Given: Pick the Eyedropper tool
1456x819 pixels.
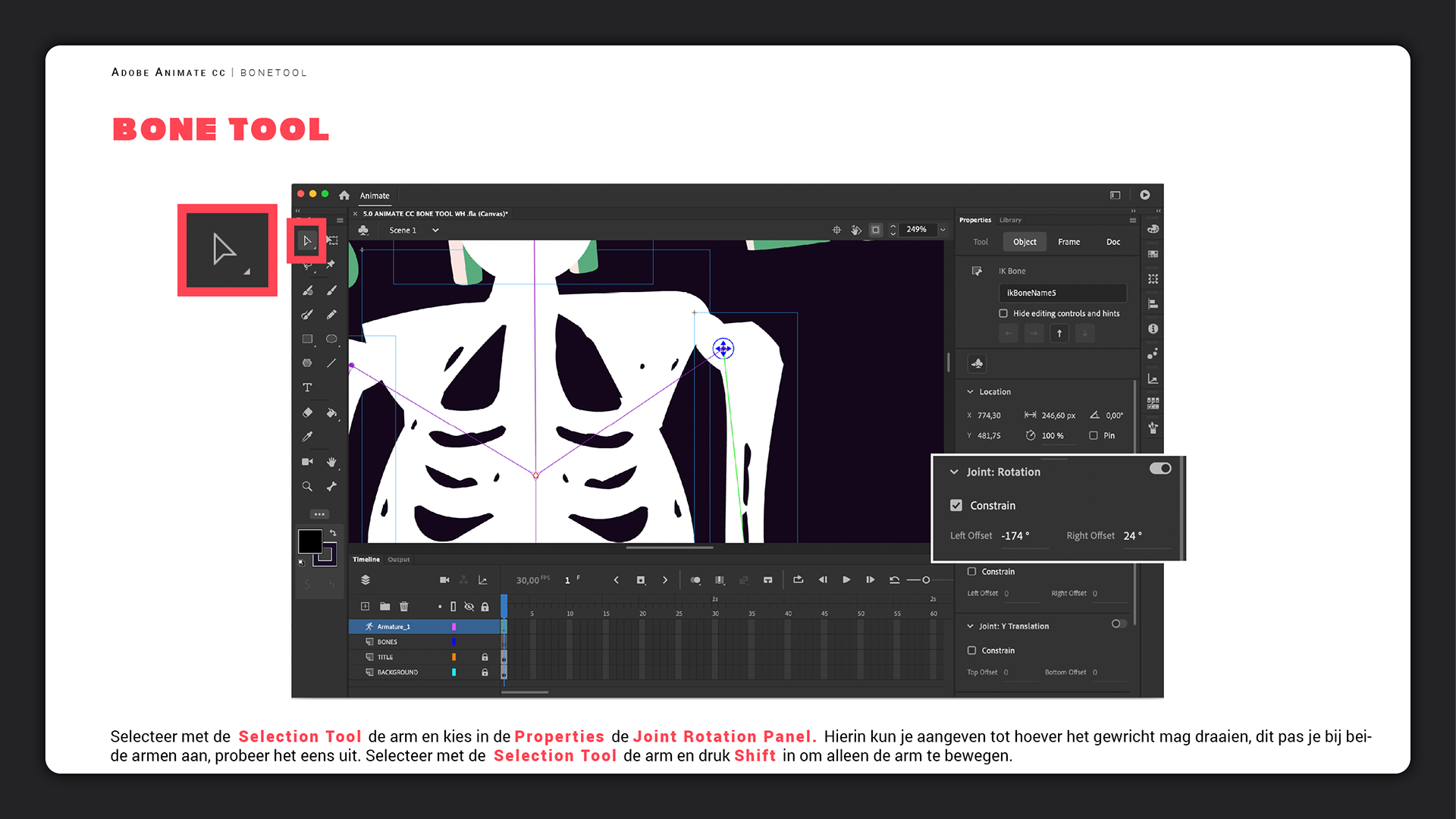Looking at the screenshot, I should tap(307, 437).
